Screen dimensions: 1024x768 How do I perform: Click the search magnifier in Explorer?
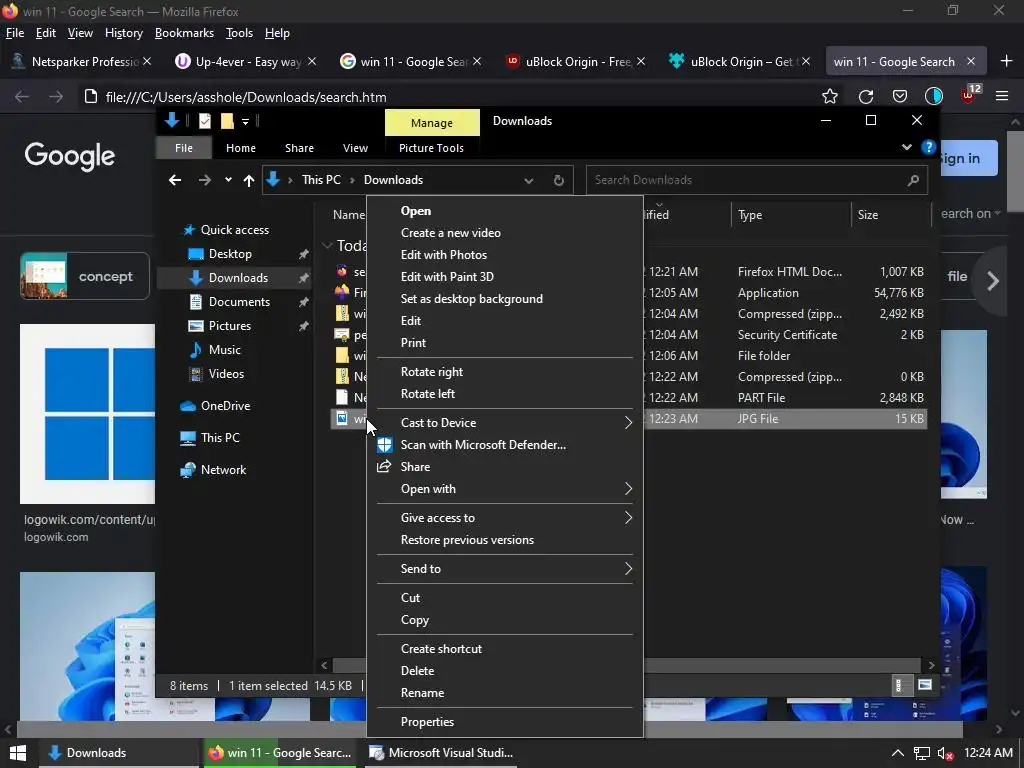point(913,180)
